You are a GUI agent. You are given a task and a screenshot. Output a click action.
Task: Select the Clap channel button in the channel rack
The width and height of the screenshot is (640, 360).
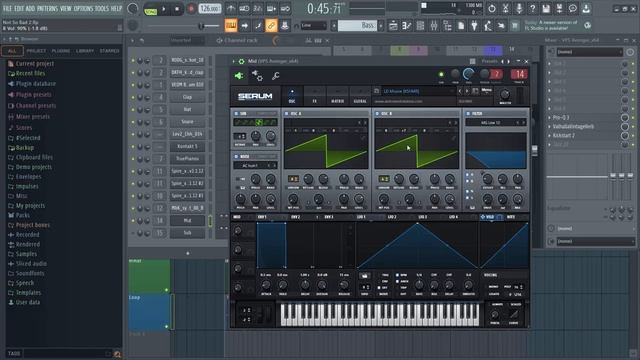coord(187,97)
